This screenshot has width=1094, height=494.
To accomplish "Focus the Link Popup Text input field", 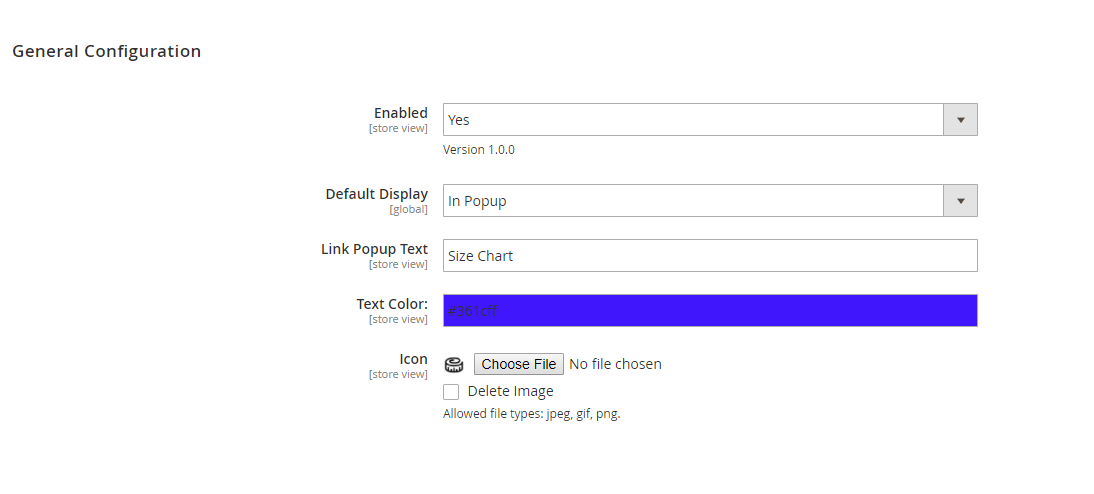I will (x=710, y=255).
